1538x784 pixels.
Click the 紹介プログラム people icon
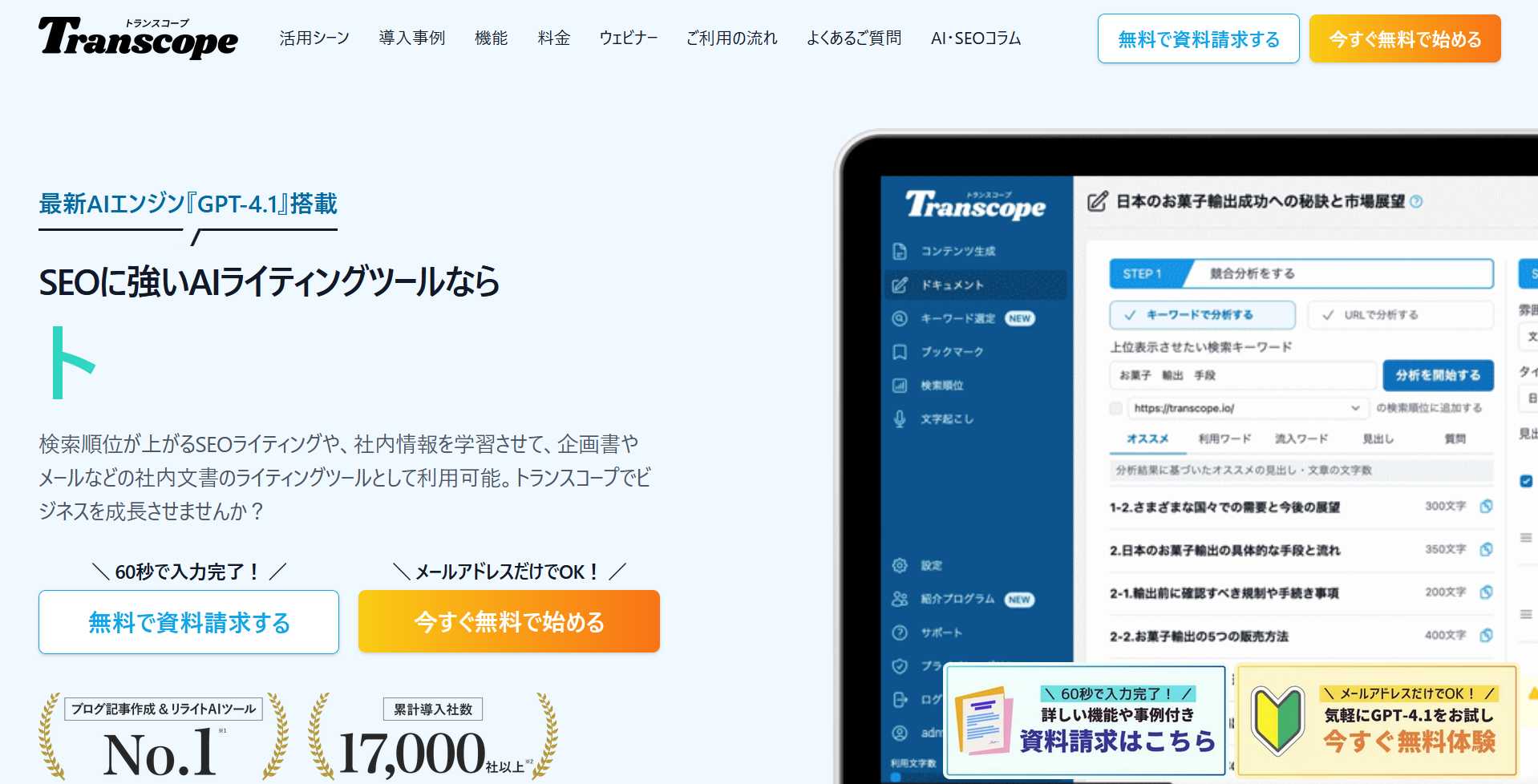(x=900, y=599)
